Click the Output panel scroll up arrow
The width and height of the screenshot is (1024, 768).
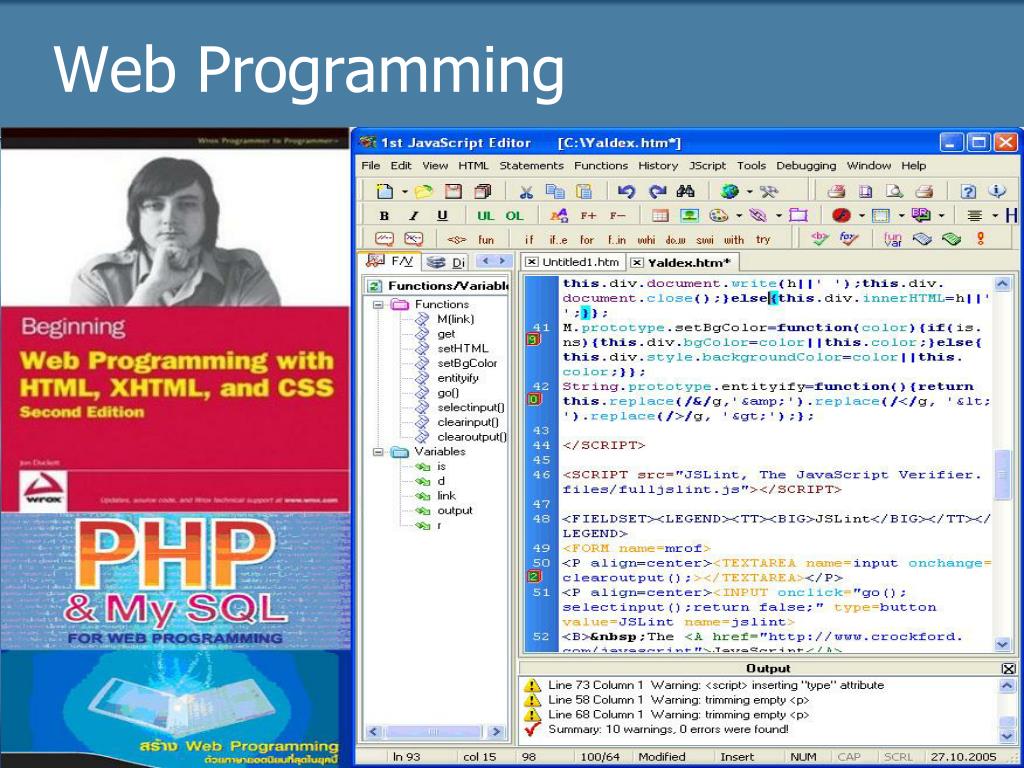(1007, 686)
